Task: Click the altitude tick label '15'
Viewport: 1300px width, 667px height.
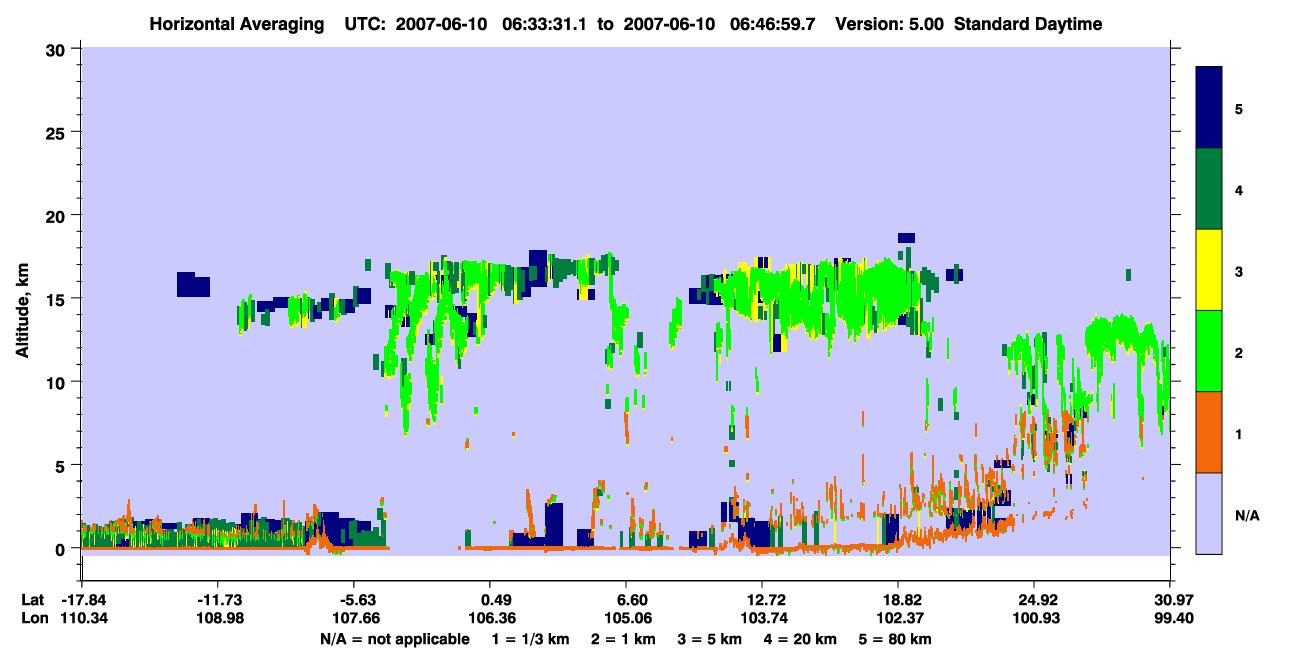Action: tap(57, 299)
